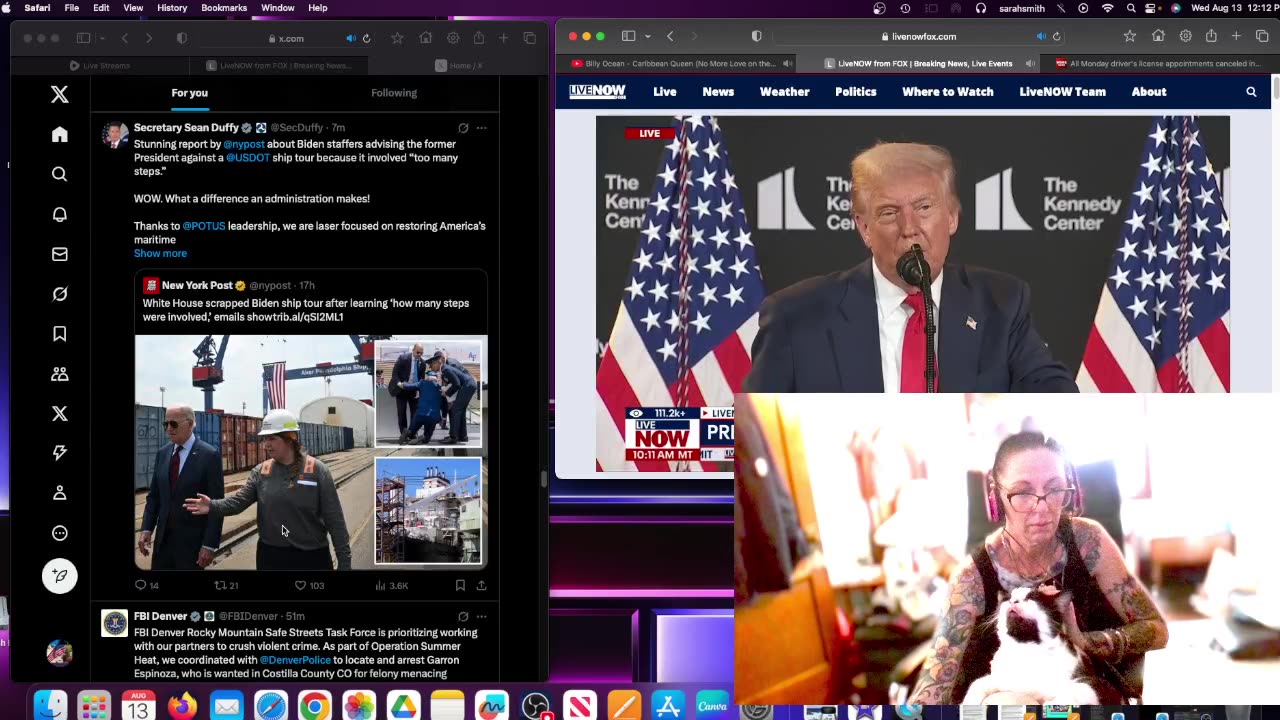Open Google Chrome from the Dock

pyautogui.click(x=314, y=707)
